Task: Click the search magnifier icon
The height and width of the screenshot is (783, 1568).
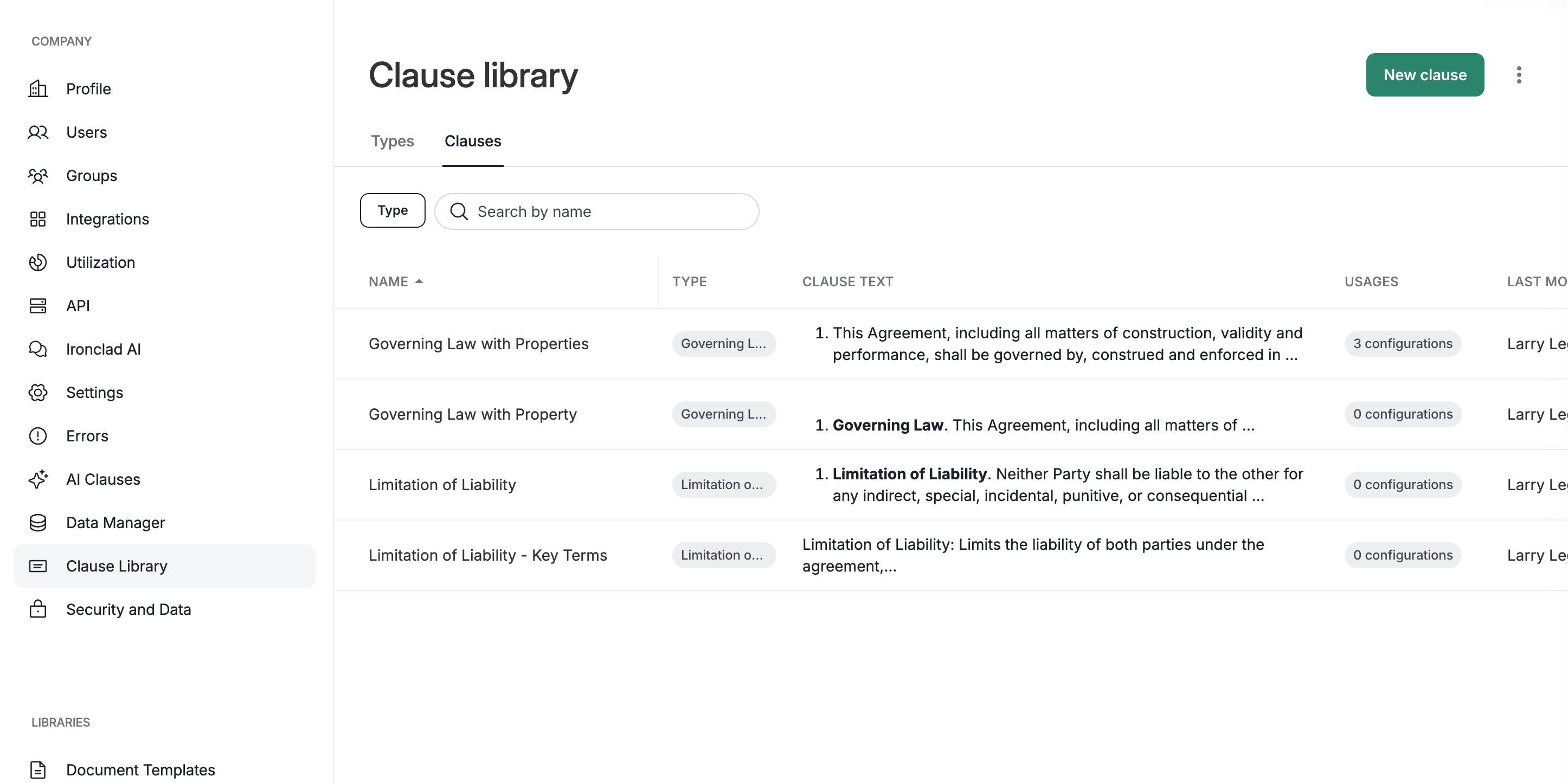Action: [x=459, y=211]
